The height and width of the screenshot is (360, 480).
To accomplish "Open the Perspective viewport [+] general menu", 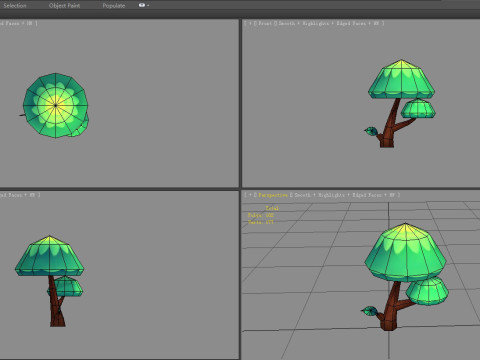I will 250,195.
